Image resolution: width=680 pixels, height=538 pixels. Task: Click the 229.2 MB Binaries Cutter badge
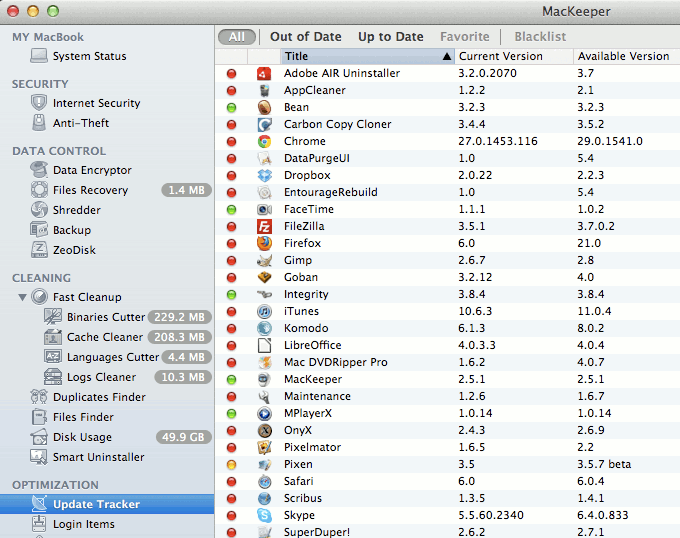pyautogui.click(x=180, y=317)
